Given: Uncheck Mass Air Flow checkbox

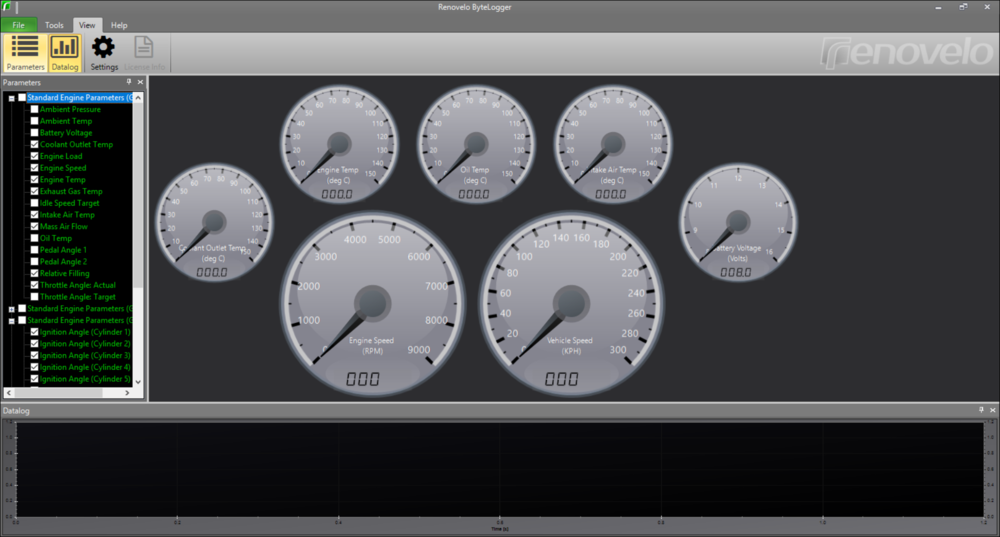Looking at the screenshot, I should pos(34,226).
